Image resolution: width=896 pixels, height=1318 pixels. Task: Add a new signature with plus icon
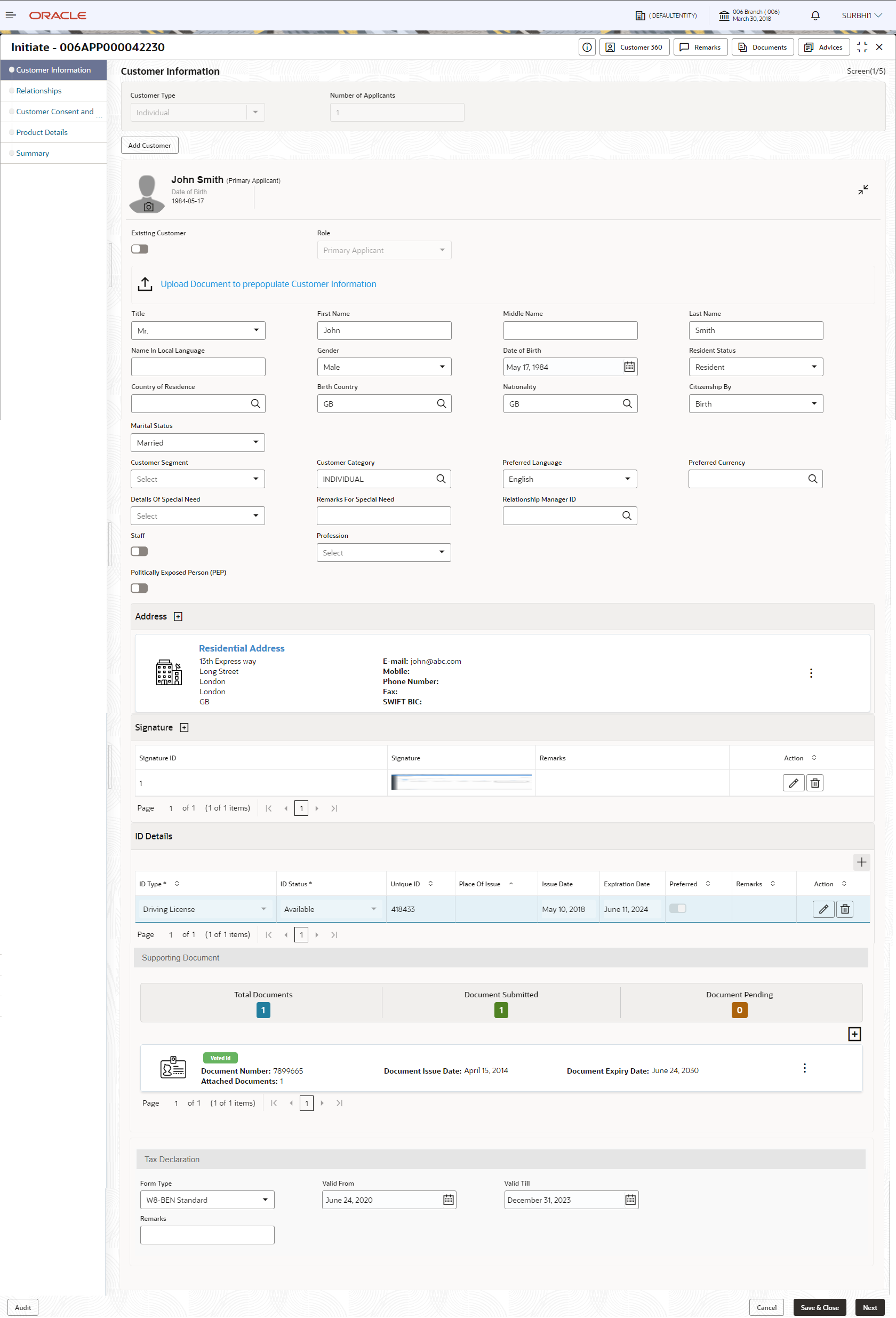[x=184, y=728]
